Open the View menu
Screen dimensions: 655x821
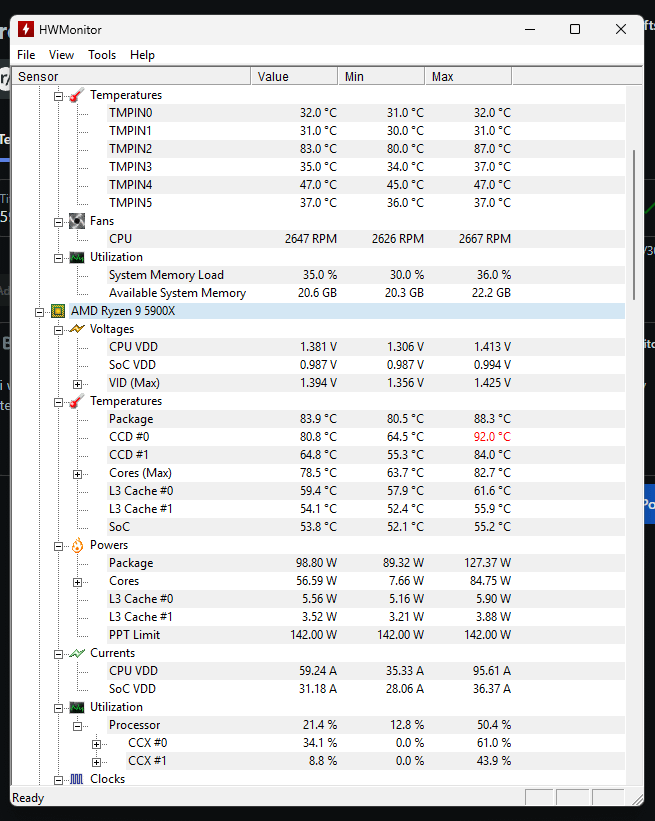61,55
